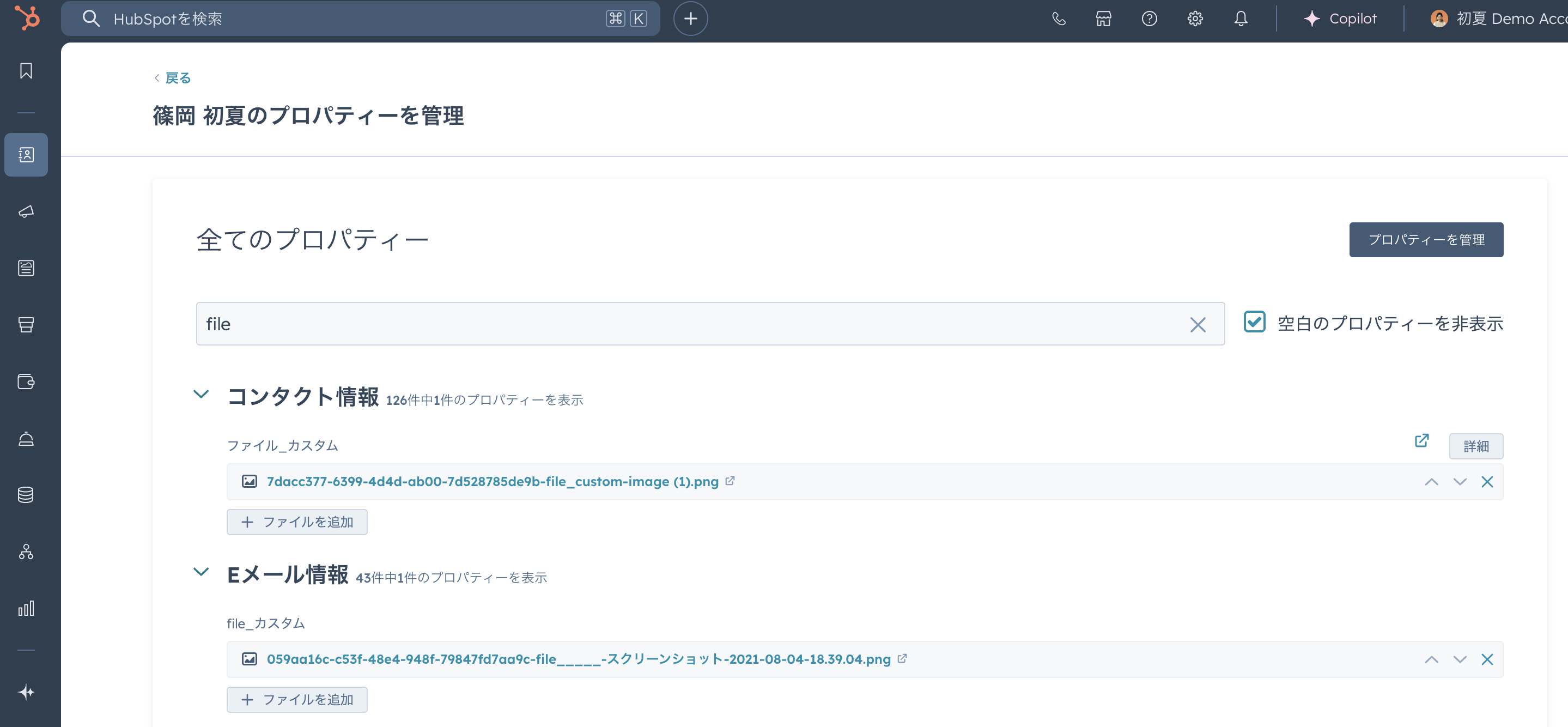Click ファイルを追加 under file_カスタム

[296, 700]
